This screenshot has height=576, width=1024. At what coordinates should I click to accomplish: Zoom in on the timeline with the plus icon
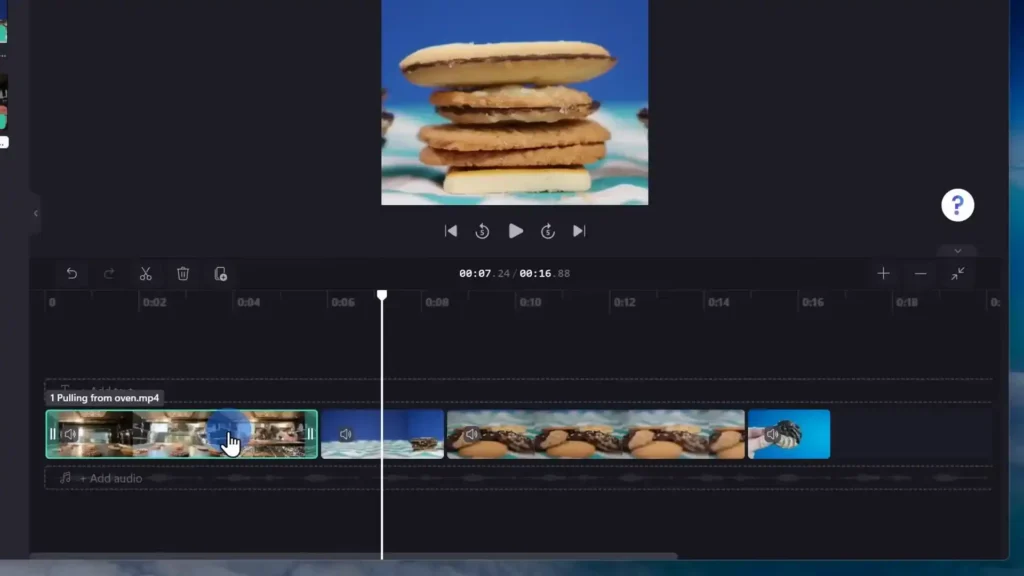[883, 272]
